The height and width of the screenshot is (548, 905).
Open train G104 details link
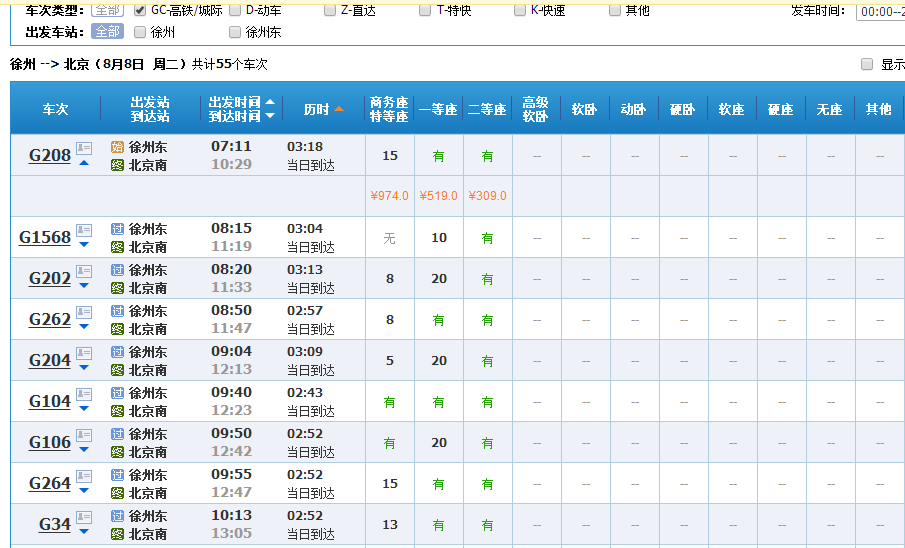[x=50, y=401]
